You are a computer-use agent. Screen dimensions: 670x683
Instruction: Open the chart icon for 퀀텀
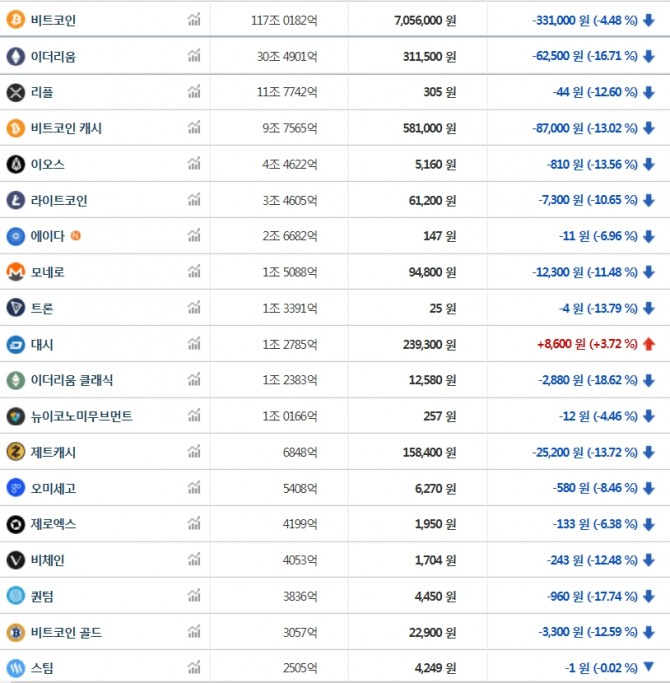[x=193, y=596]
